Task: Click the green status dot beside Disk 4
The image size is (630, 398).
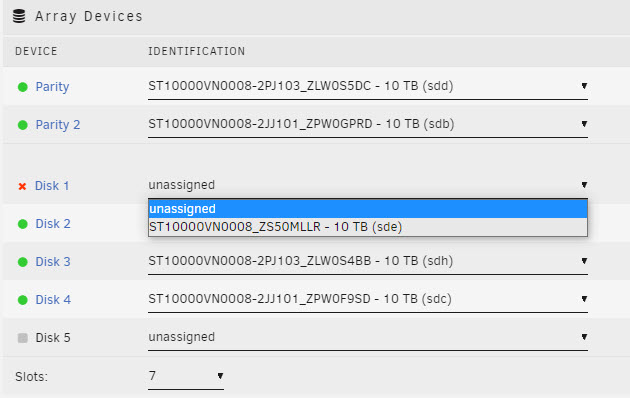Action: click(x=22, y=300)
